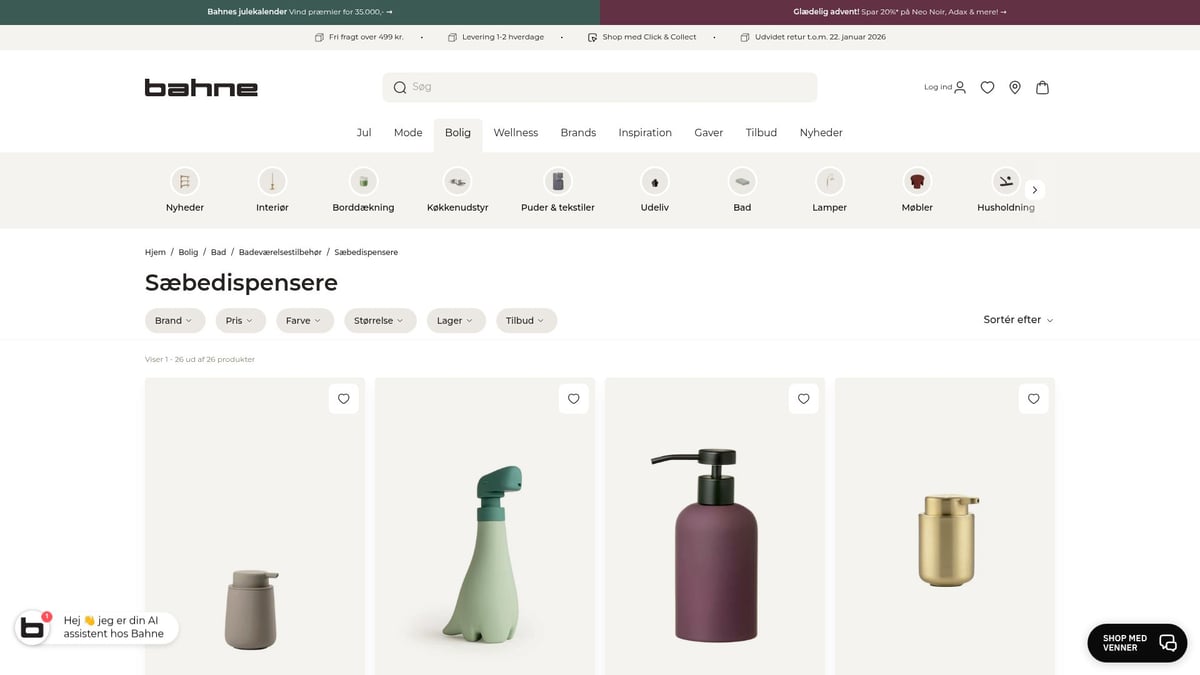The width and height of the screenshot is (1200, 675).
Task: Click the Søg search field
Action: [600, 87]
